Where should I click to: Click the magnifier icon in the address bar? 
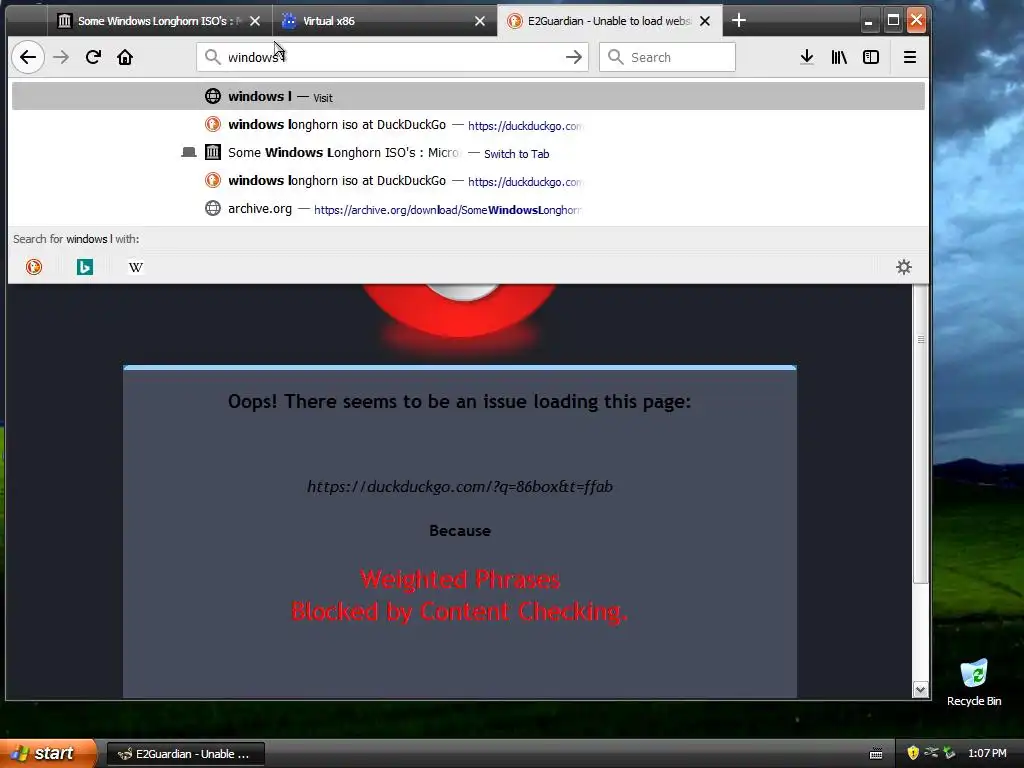[212, 57]
